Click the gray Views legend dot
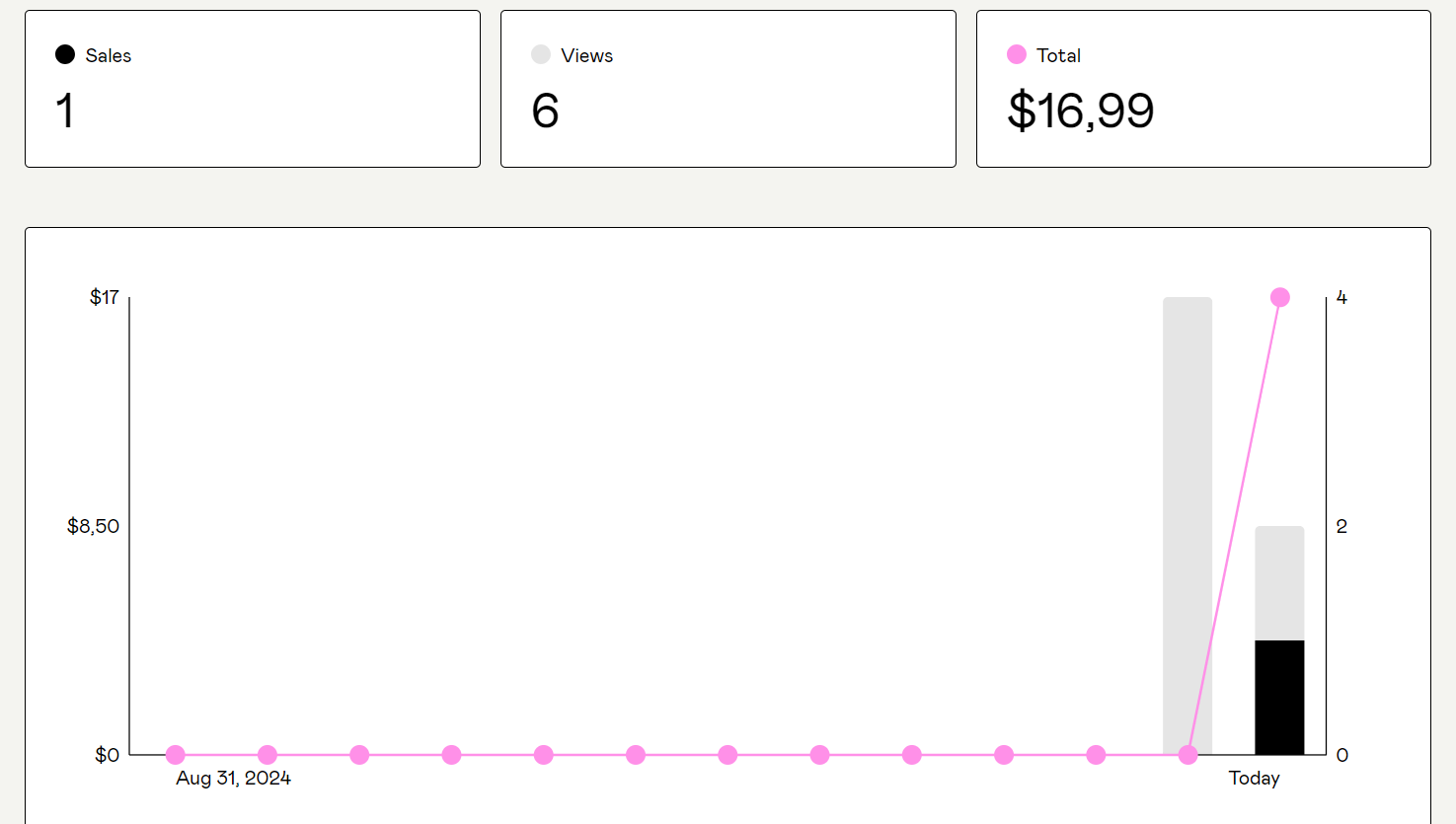1456x824 pixels. click(x=540, y=55)
